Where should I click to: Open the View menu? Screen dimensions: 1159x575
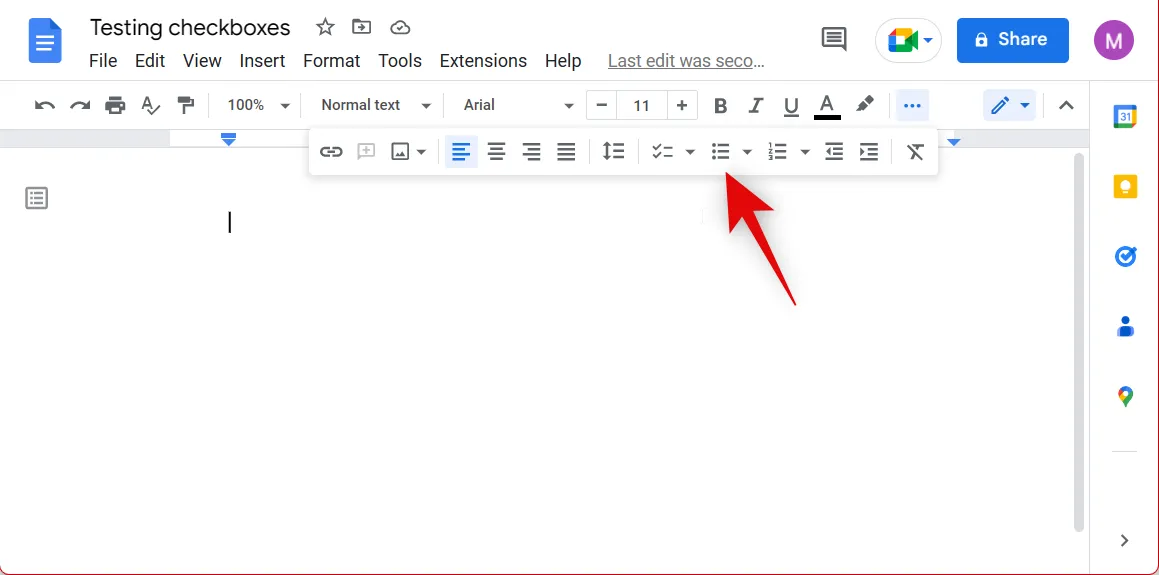pos(203,61)
